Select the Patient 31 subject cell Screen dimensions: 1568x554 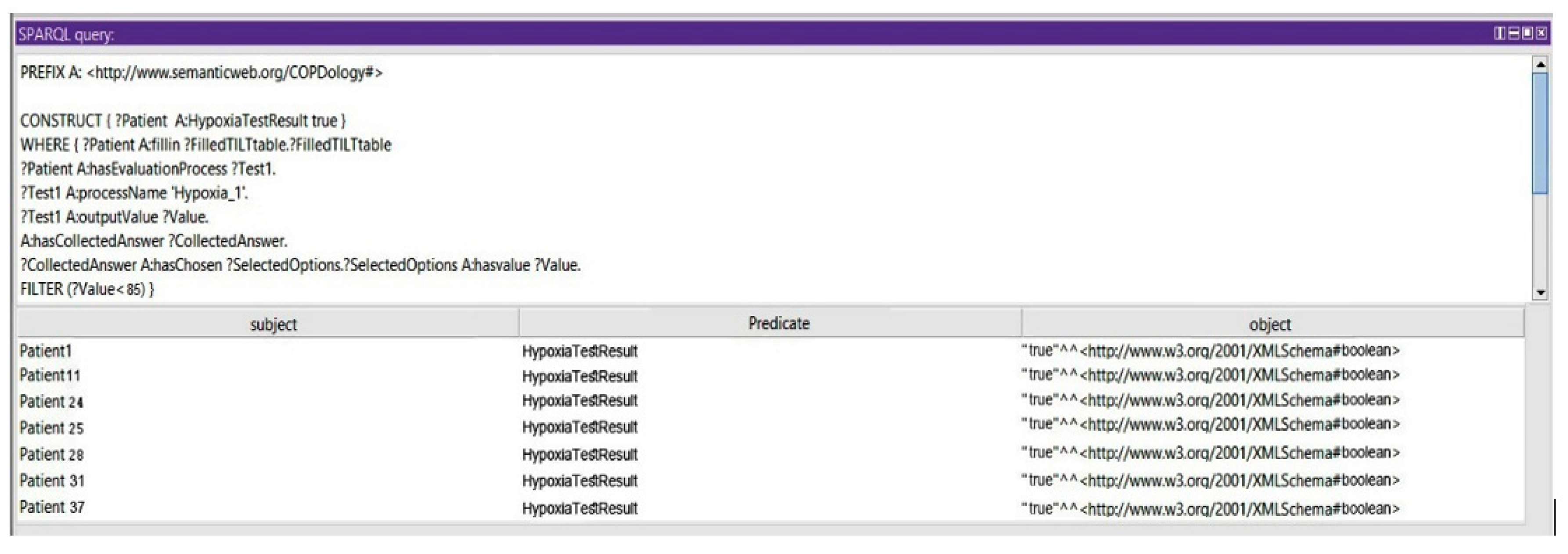click(51, 481)
